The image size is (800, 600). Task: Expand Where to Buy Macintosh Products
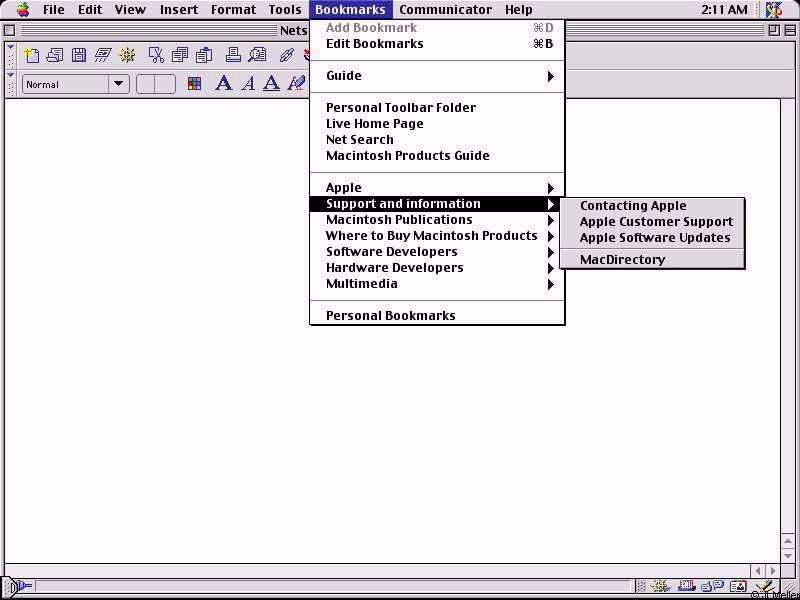pos(437,236)
